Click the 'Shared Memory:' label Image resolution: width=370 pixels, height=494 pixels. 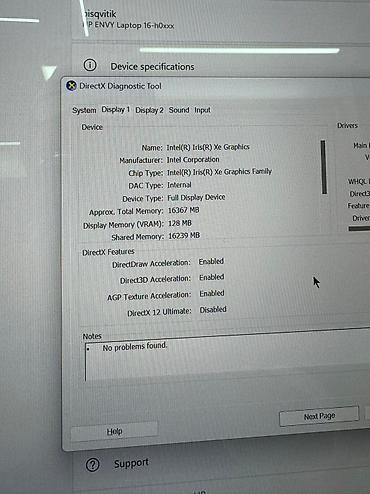point(138,237)
